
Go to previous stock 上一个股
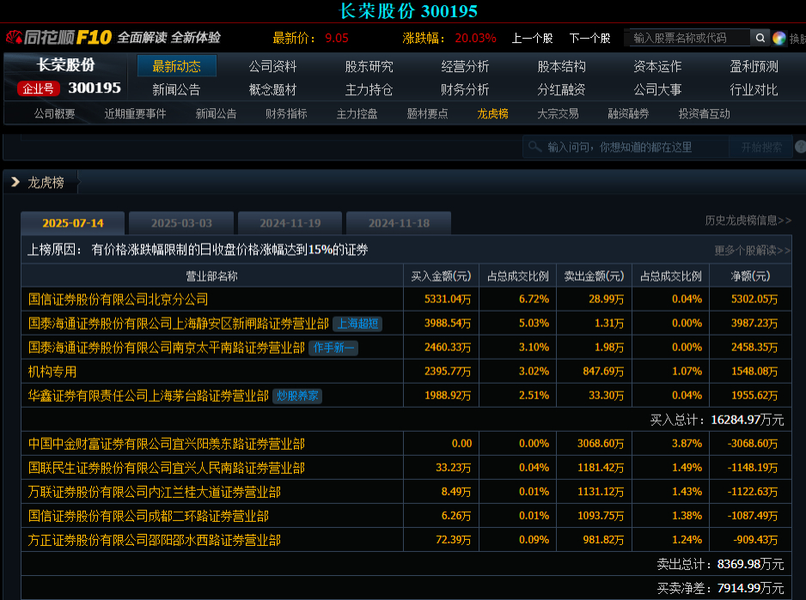coord(532,38)
